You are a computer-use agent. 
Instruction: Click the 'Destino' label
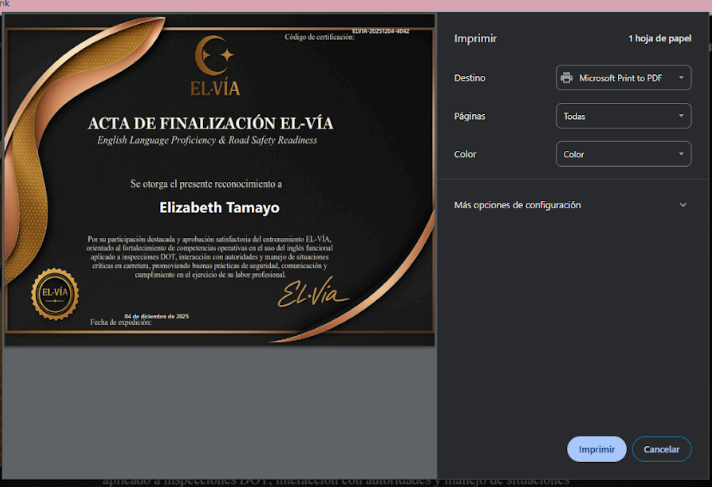[x=470, y=78]
